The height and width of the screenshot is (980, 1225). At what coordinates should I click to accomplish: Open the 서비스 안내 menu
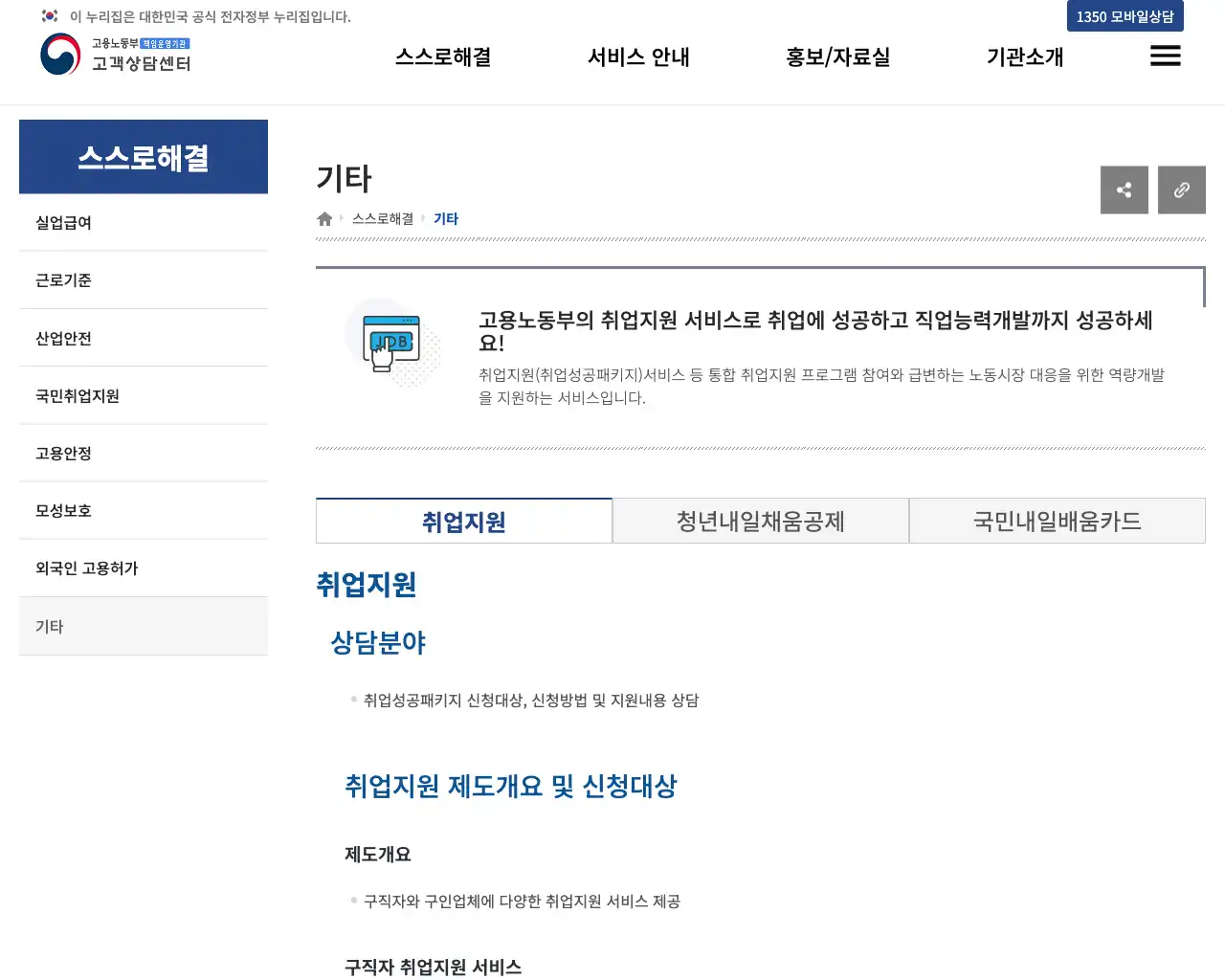click(637, 56)
